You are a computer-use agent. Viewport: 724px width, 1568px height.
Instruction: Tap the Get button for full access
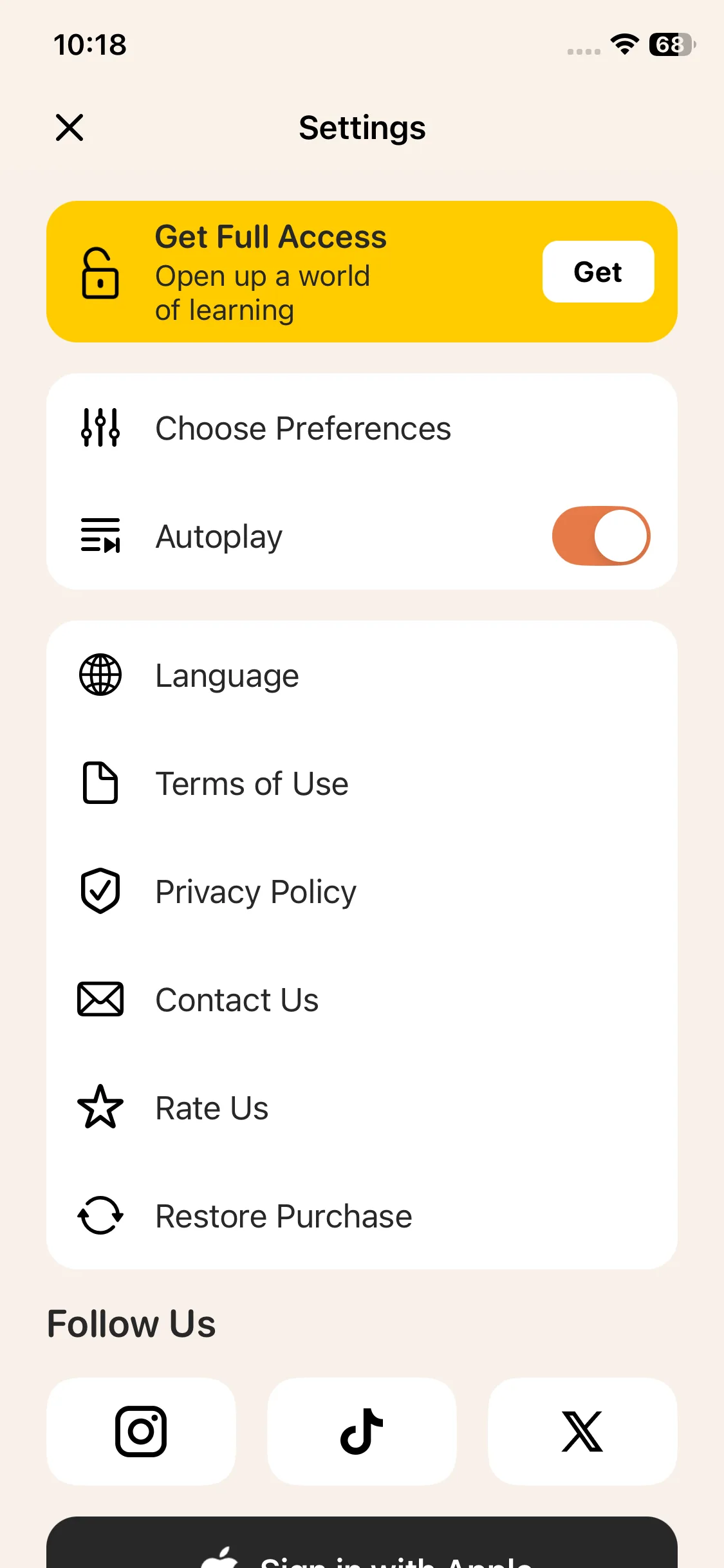pyautogui.click(x=598, y=272)
